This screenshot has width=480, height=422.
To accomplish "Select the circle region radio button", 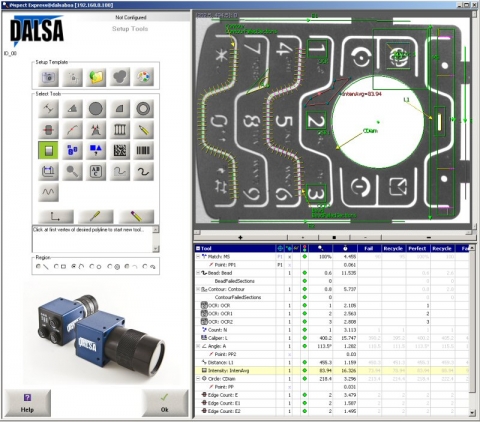I will pos(92,267).
